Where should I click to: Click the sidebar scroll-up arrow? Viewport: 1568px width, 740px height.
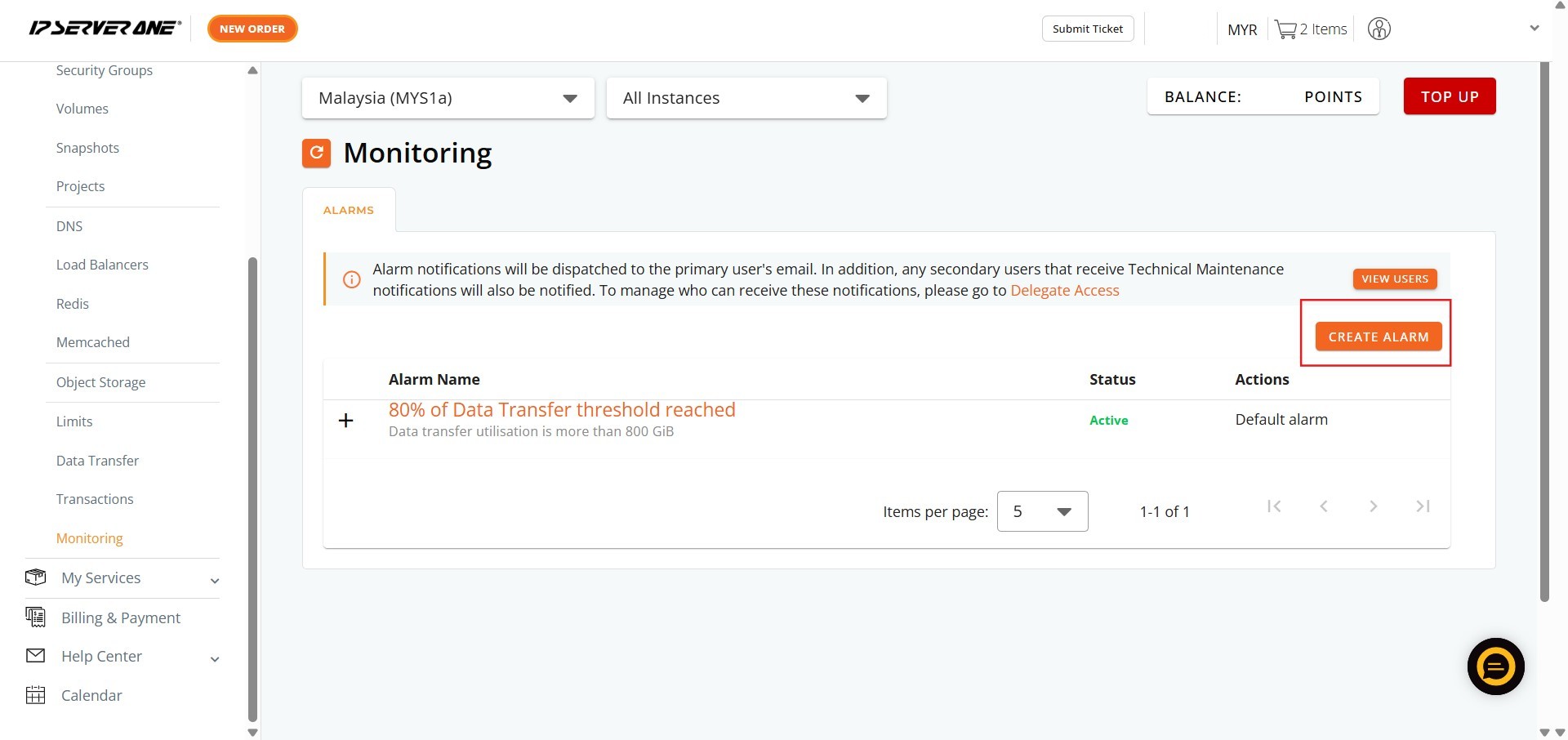(252, 70)
